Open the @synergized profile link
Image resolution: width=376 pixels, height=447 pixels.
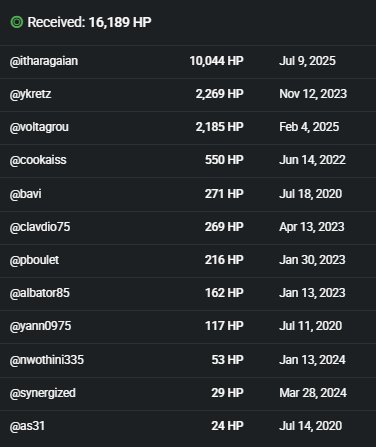coord(43,393)
